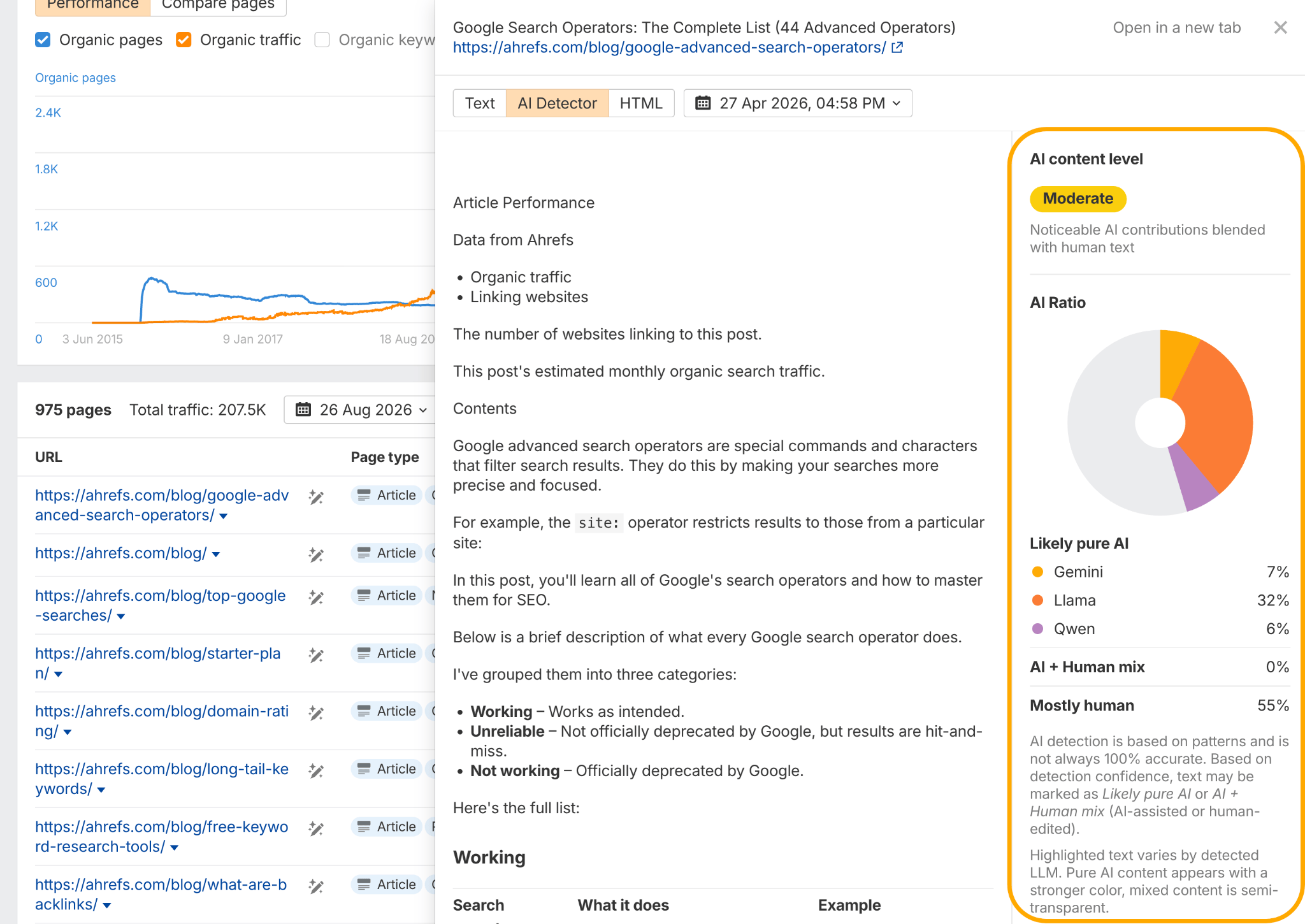The width and height of the screenshot is (1305, 924).
Task: Click the Page type column header
Action: point(385,457)
